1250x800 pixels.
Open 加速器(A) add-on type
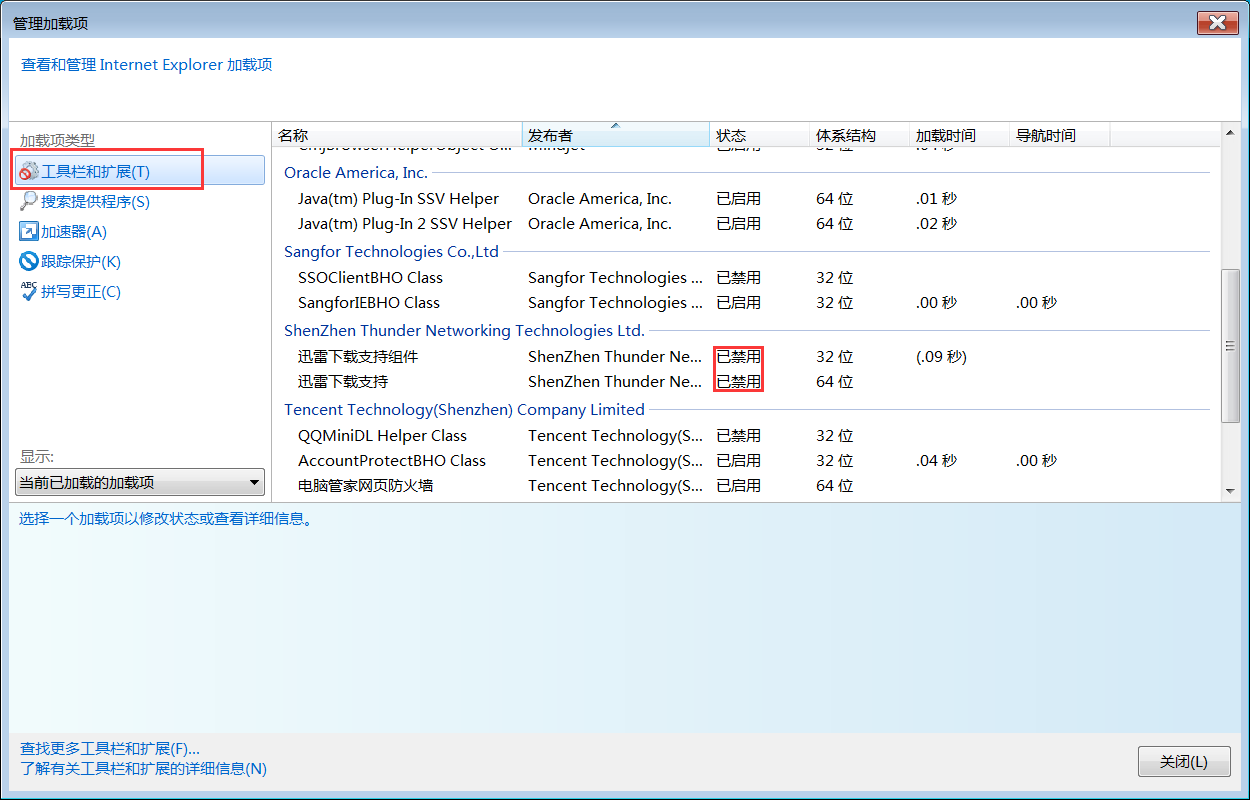pyautogui.click(x=74, y=231)
